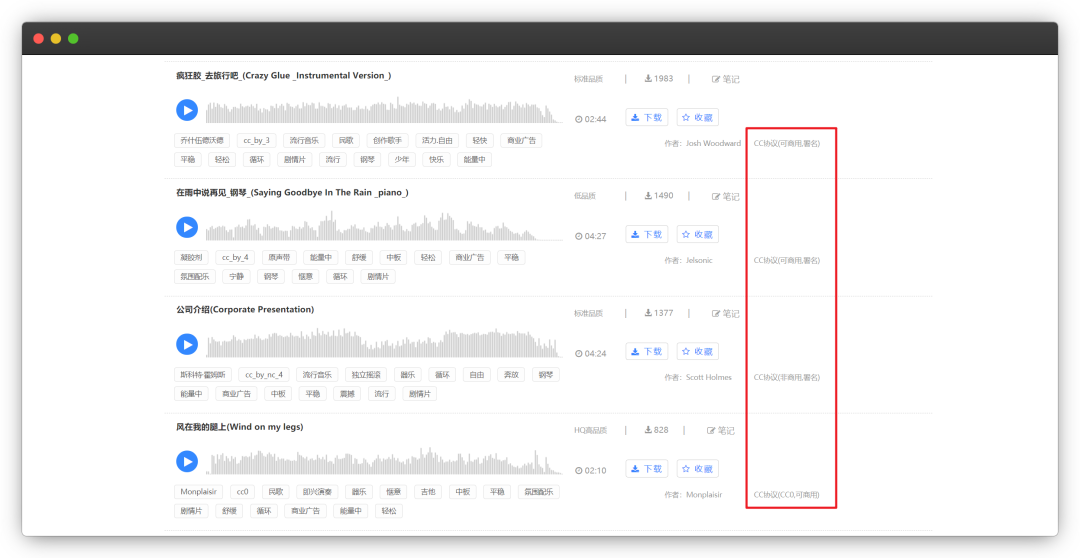Download the Corporate Presentation track
The width and height of the screenshot is (1080, 558).
click(x=646, y=351)
